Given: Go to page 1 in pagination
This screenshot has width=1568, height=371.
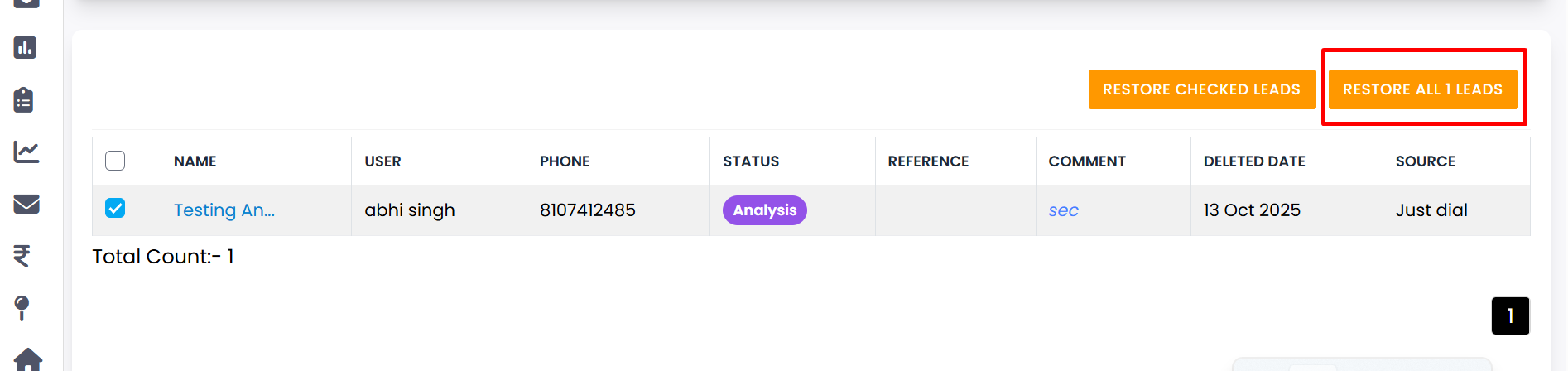Looking at the screenshot, I should point(1510,316).
